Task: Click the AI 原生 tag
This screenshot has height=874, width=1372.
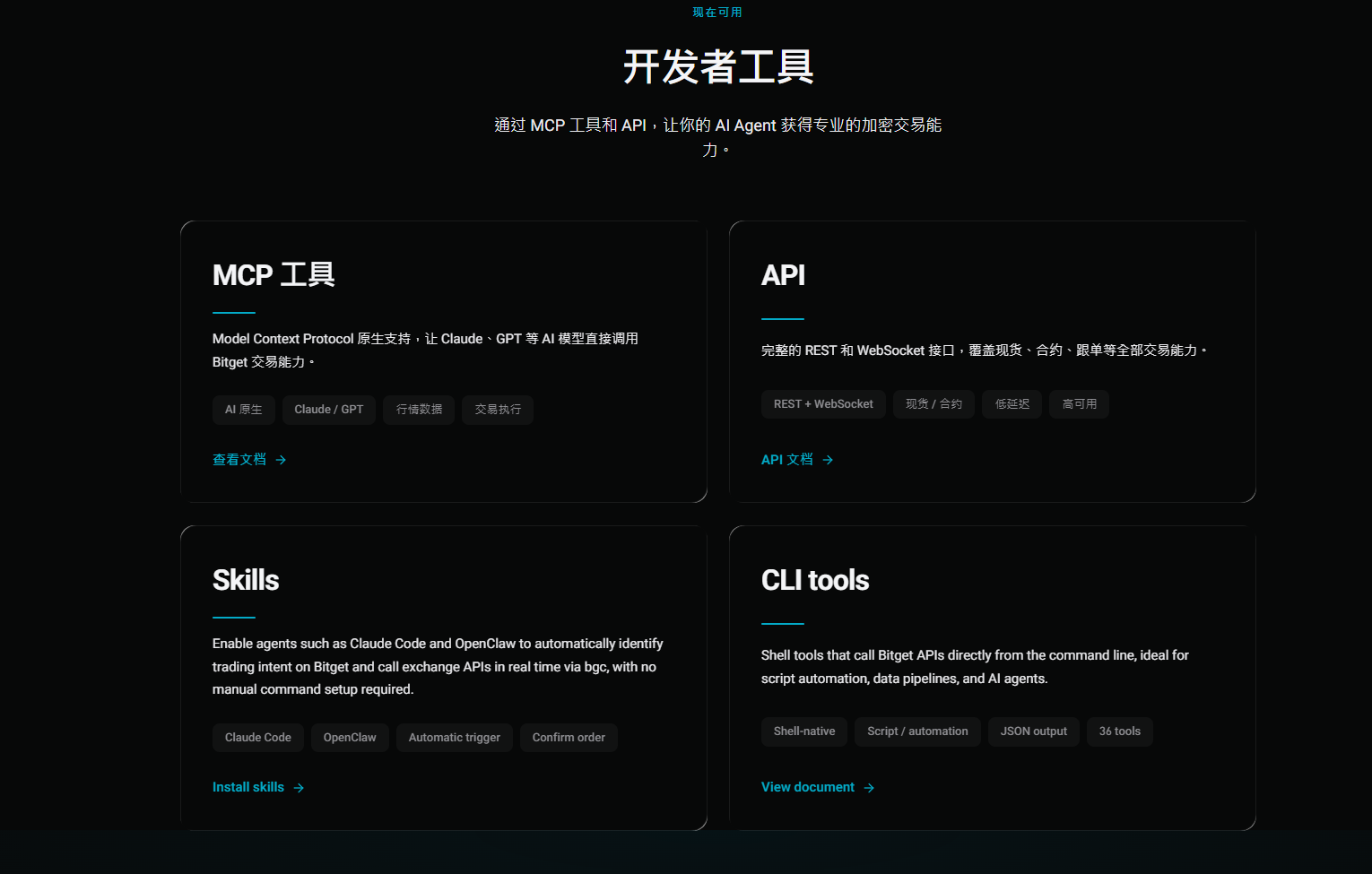Action: pyautogui.click(x=243, y=410)
